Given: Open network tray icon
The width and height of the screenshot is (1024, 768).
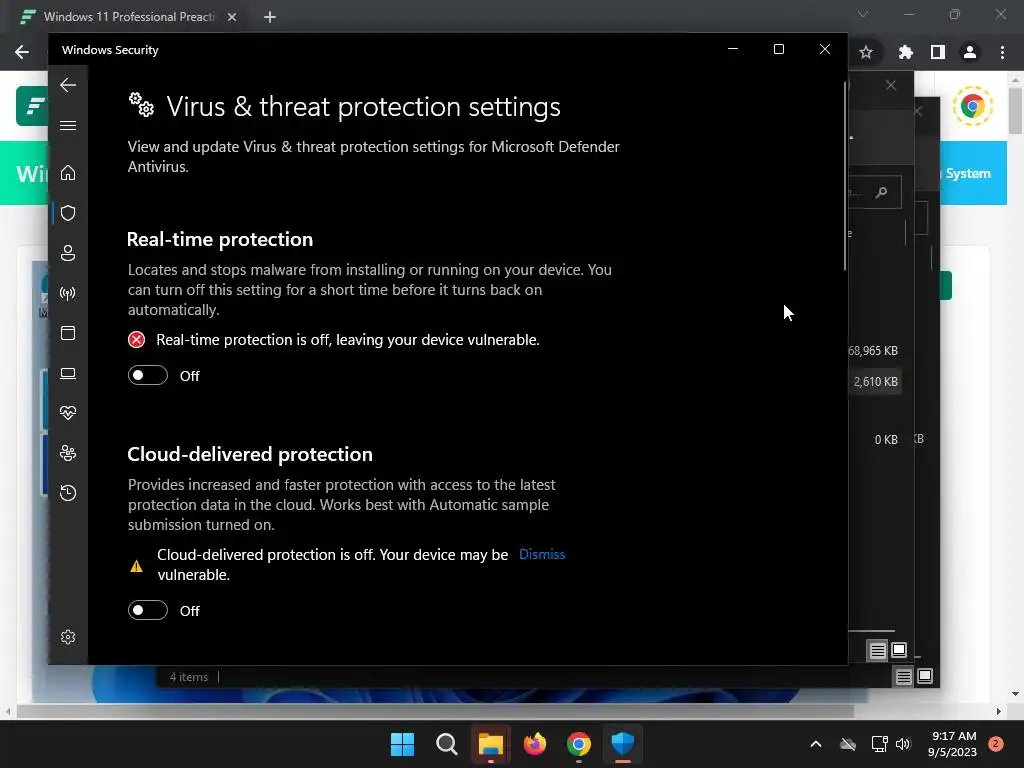Looking at the screenshot, I should click(x=879, y=744).
